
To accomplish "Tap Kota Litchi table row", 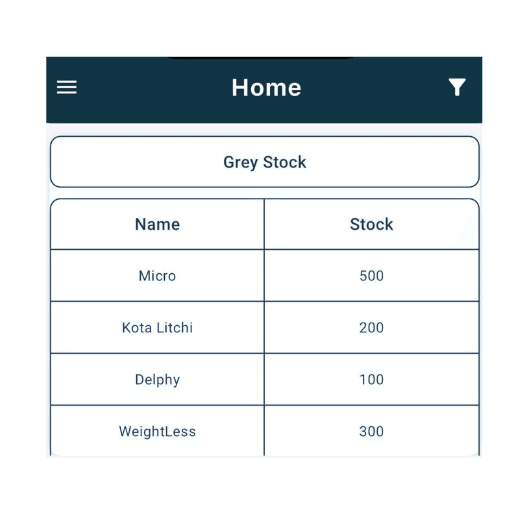I will coord(265,327).
